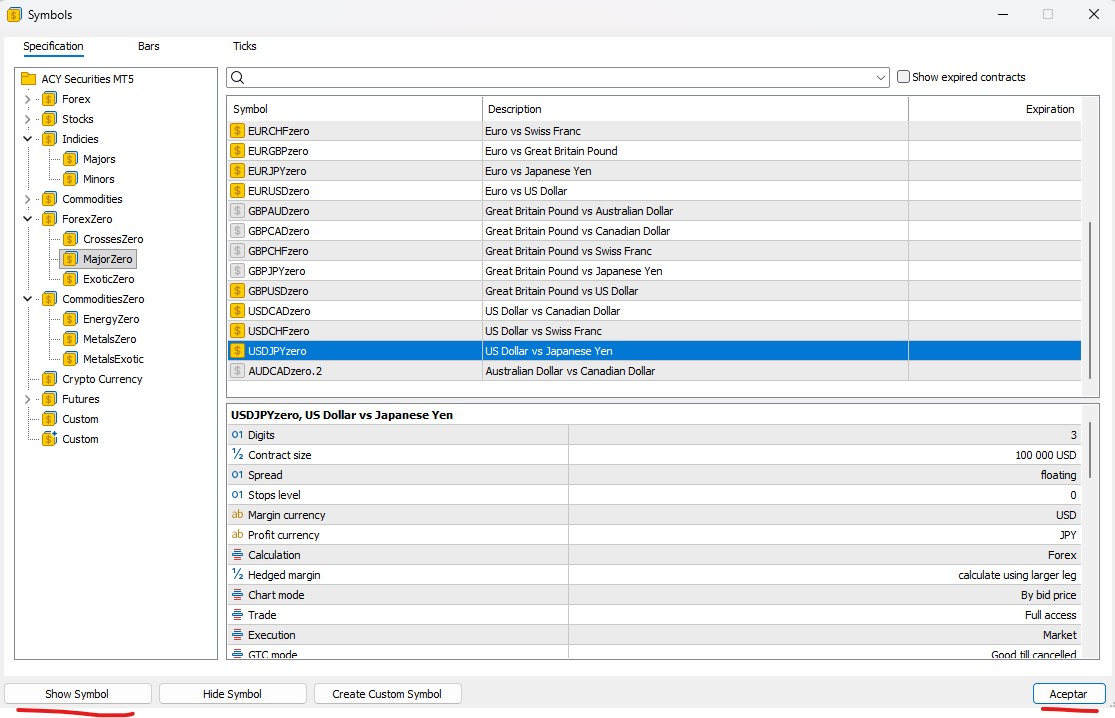Enable Show expired contracts checkbox
Image resolution: width=1115 pixels, height=718 pixels.
click(904, 77)
